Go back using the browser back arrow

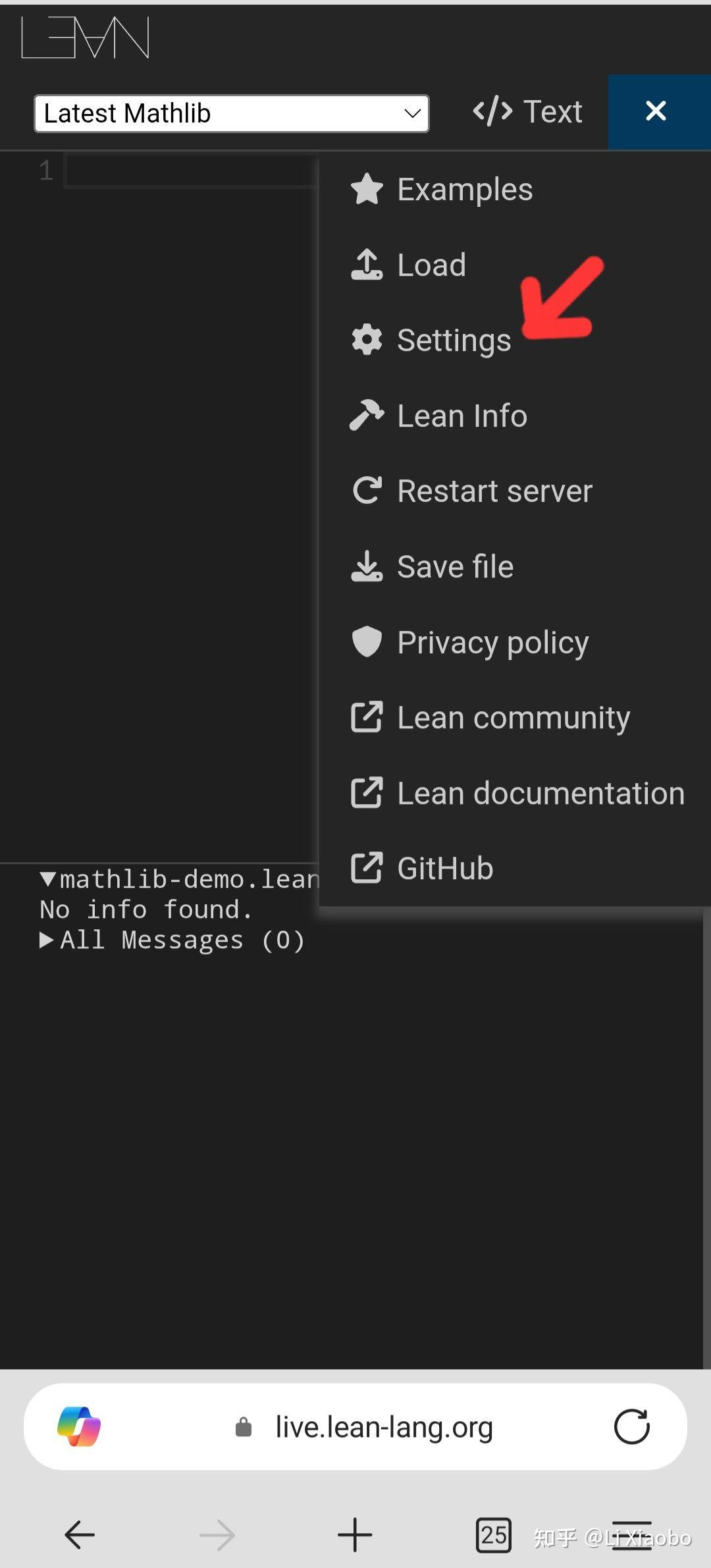click(80, 1535)
